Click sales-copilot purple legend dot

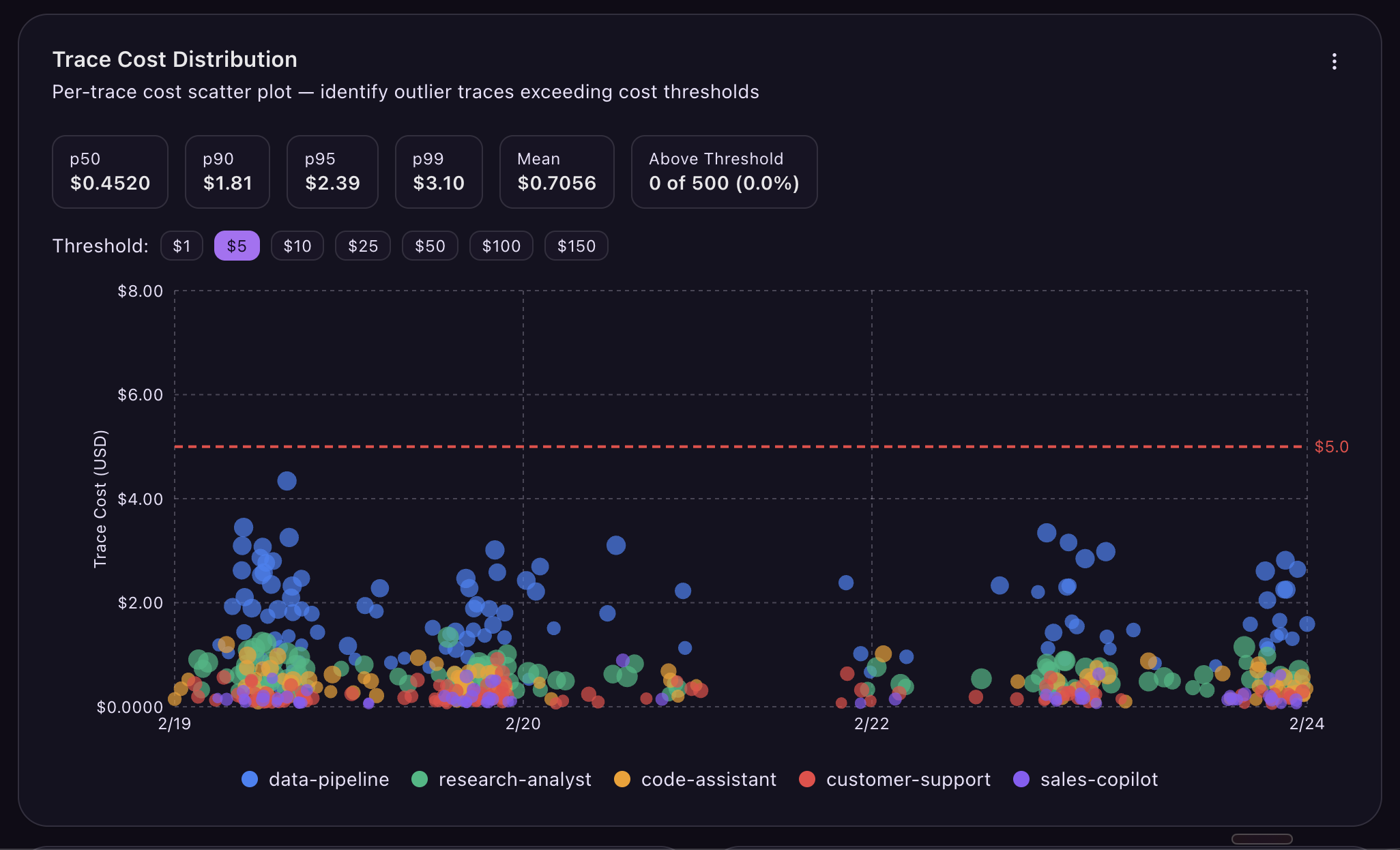[x=1021, y=779]
